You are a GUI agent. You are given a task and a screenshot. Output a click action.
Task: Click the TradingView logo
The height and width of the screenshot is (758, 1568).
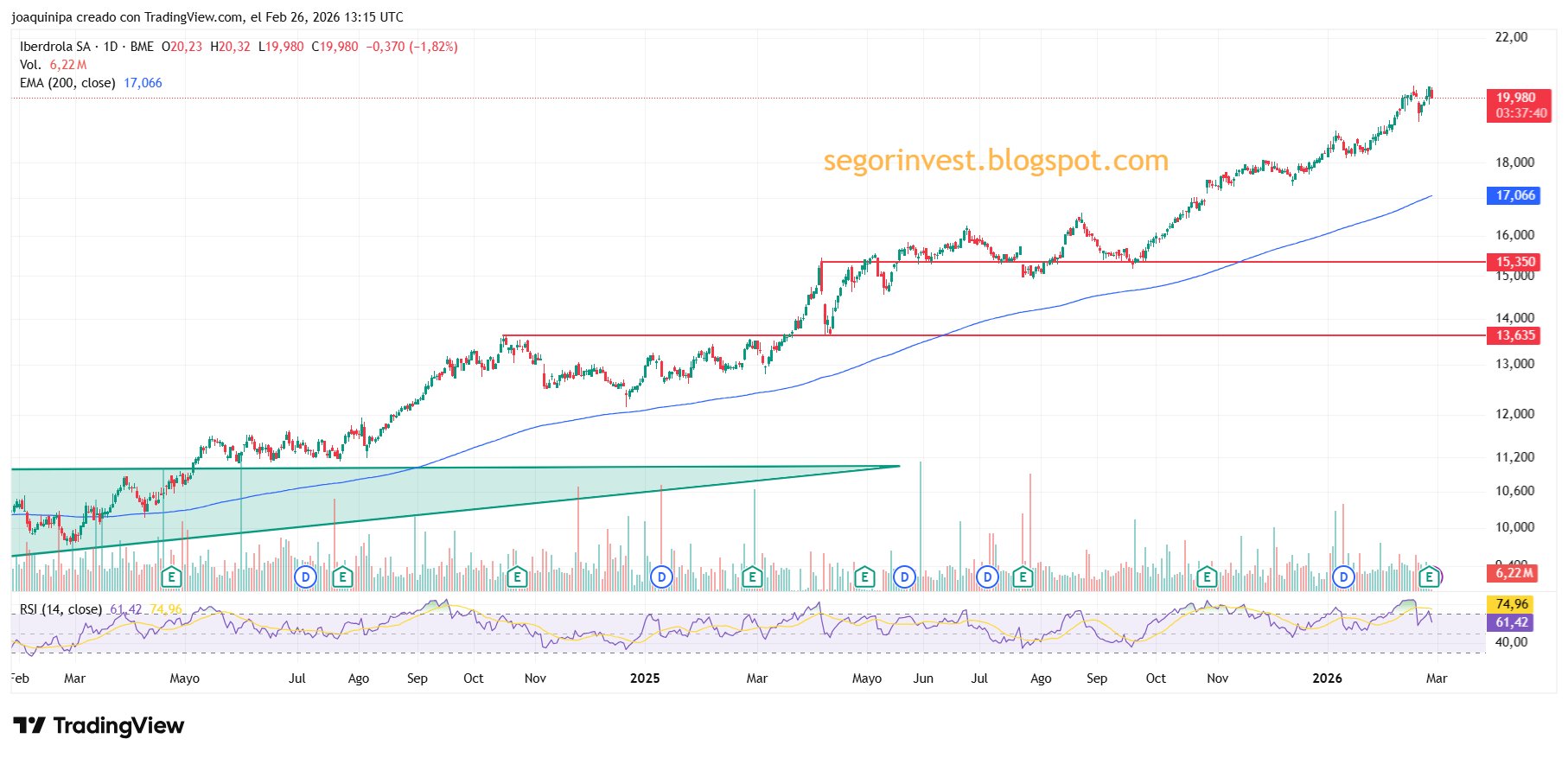click(99, 725)
